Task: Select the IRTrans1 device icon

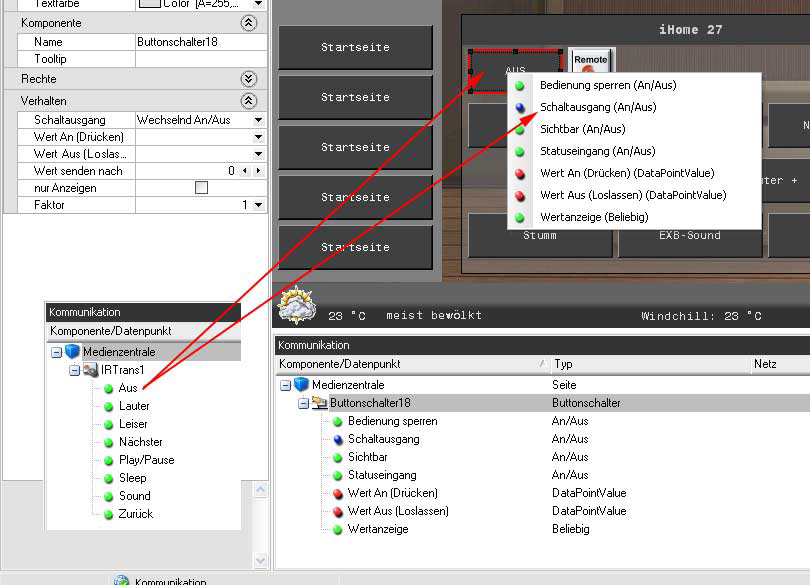Action: [x=91, y=370]
